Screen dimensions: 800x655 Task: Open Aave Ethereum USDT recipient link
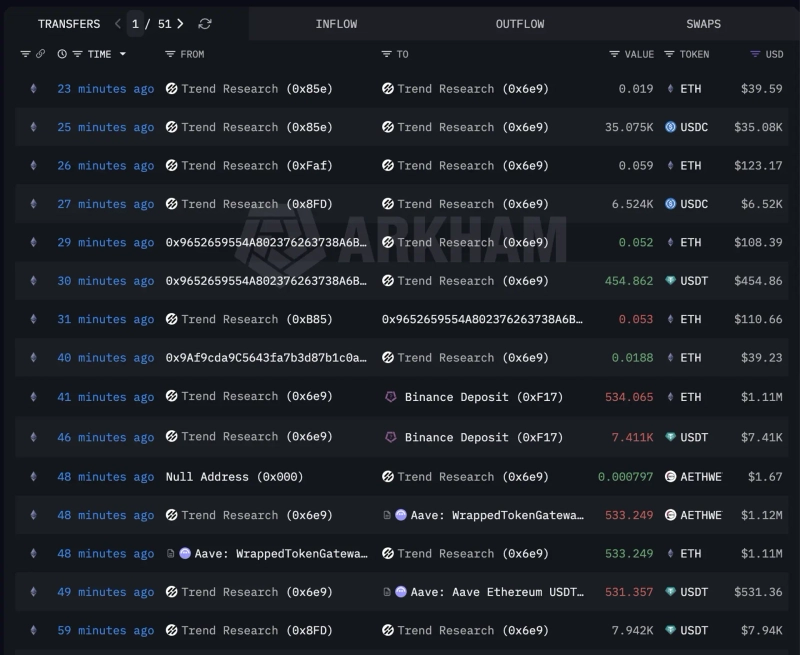(x=496, y=592)
